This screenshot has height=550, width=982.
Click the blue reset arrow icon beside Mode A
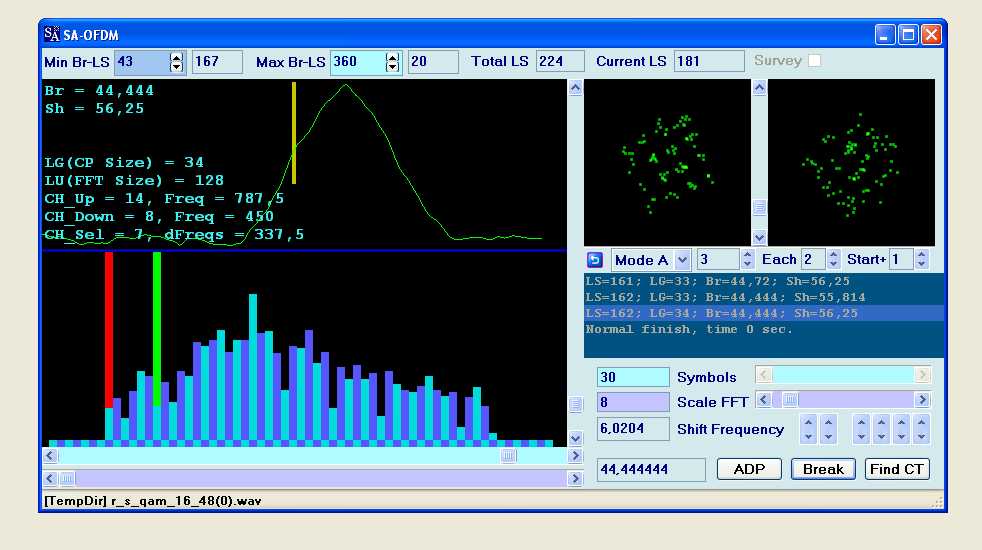pyautogui.click(x=594, y=260)
